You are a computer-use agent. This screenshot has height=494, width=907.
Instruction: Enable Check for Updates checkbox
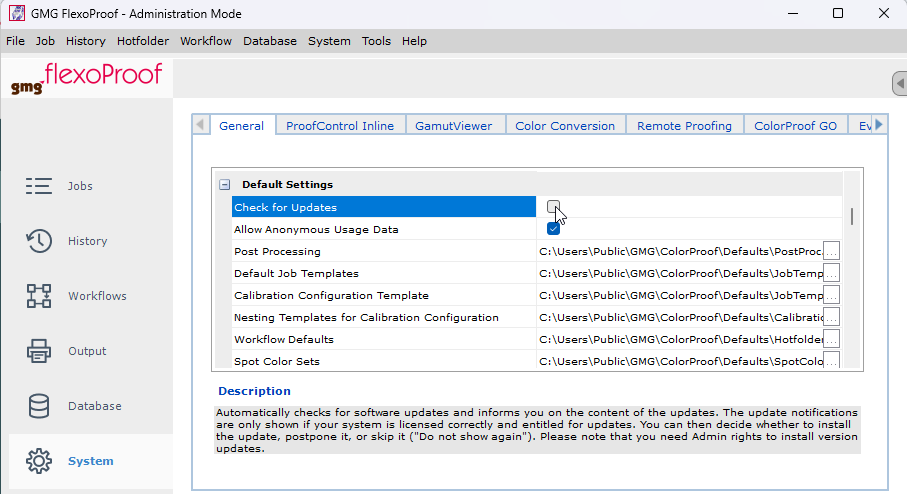(553, 207)
